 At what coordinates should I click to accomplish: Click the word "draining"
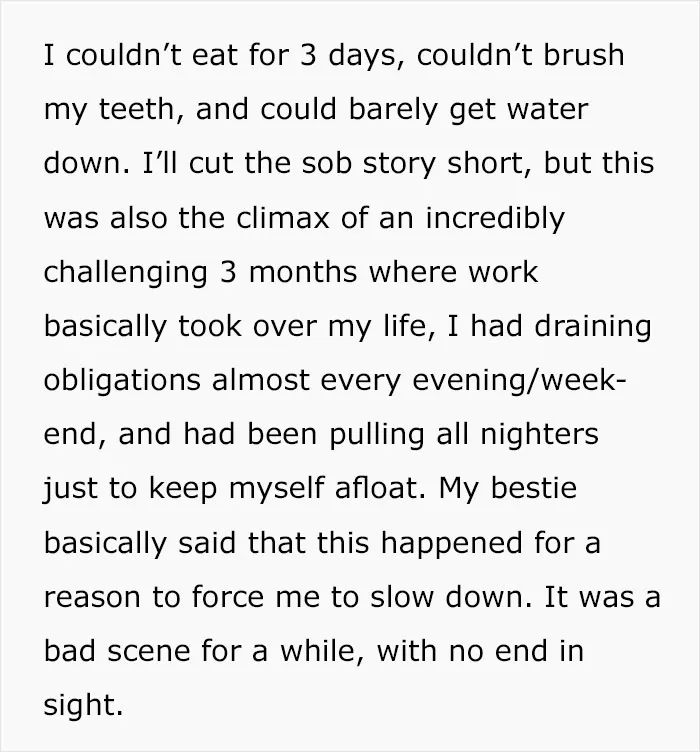click(593, 328)
